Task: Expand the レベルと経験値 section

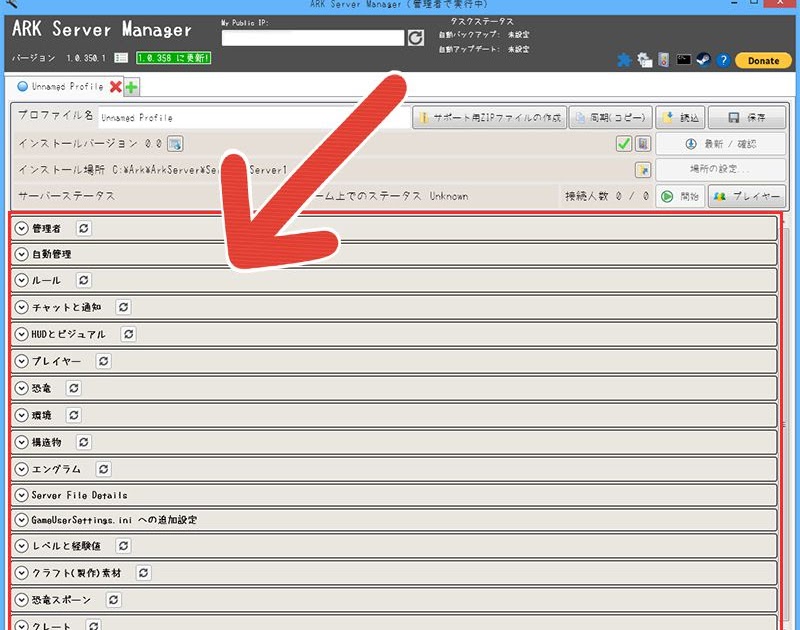Action: click(x=21, y=546)
